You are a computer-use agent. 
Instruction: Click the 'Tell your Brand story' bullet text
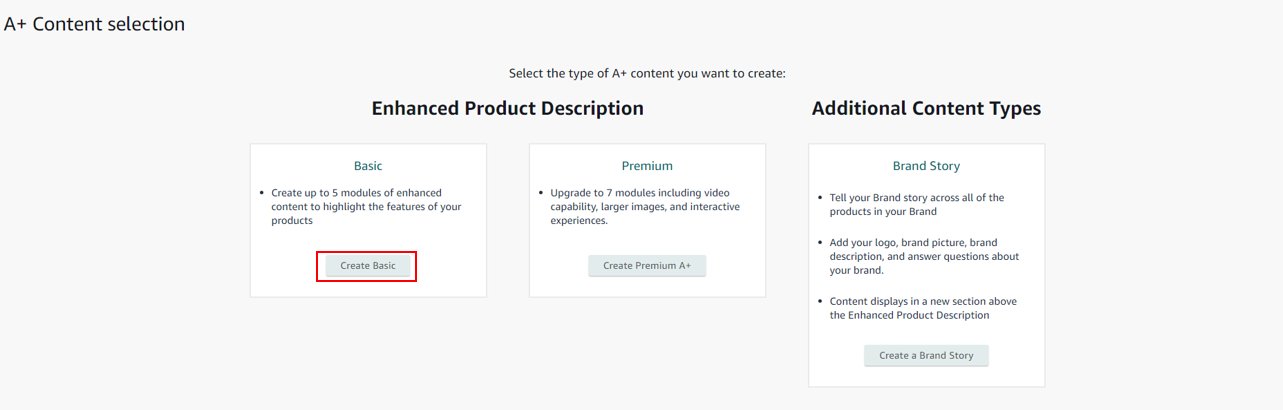[x=917, y=205]
